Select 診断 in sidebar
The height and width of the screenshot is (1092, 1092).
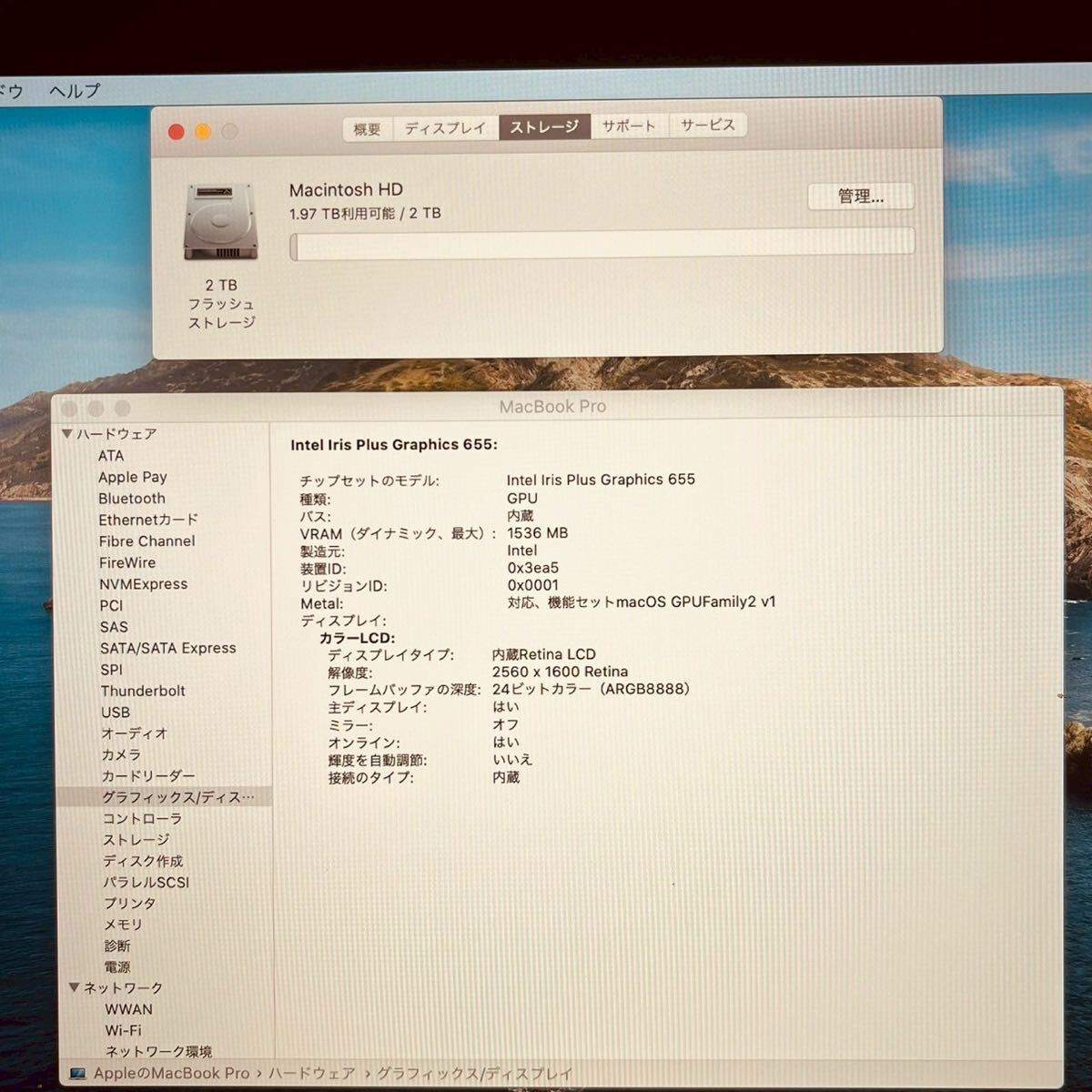(x=116, y=946)
